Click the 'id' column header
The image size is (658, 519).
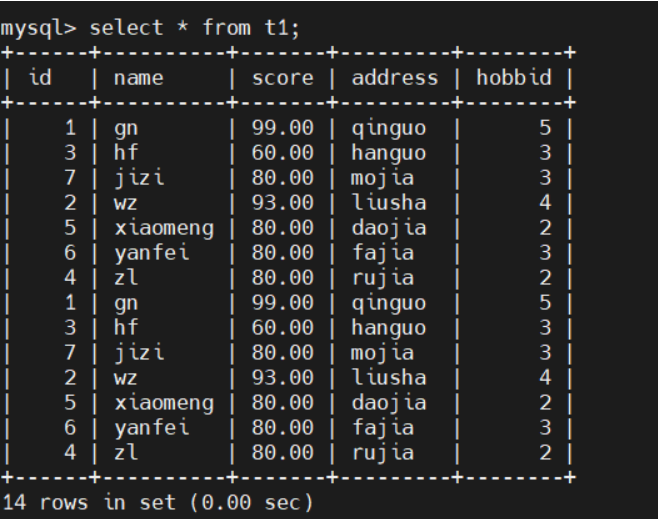pyautogui.click(x=40, y=77)
